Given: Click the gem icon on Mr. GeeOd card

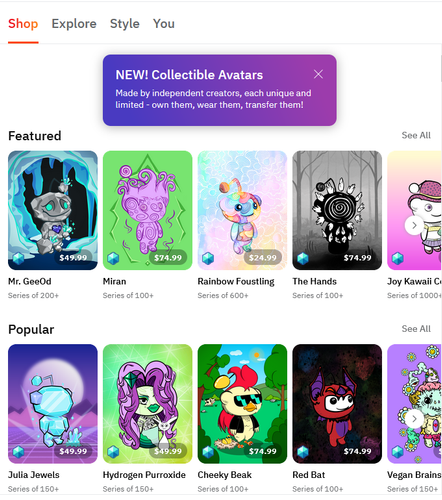Looking at the screenshot, I should tap(18, 258).
